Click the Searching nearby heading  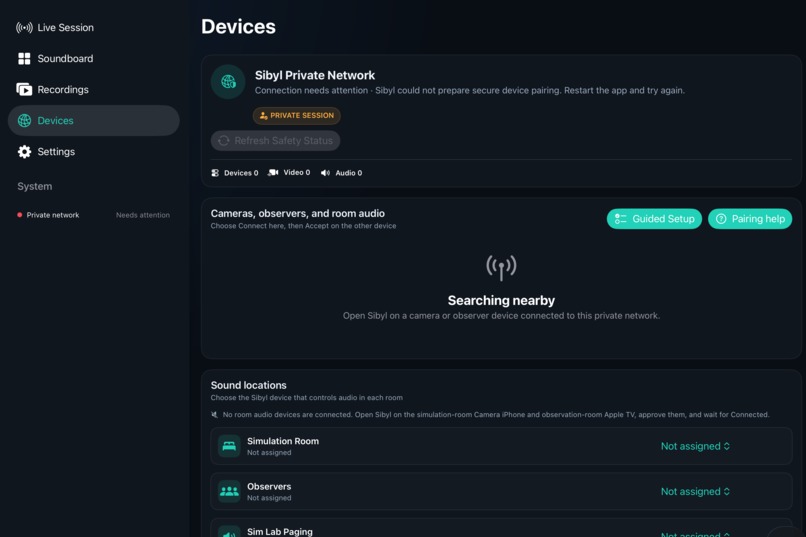pos(501,301)
